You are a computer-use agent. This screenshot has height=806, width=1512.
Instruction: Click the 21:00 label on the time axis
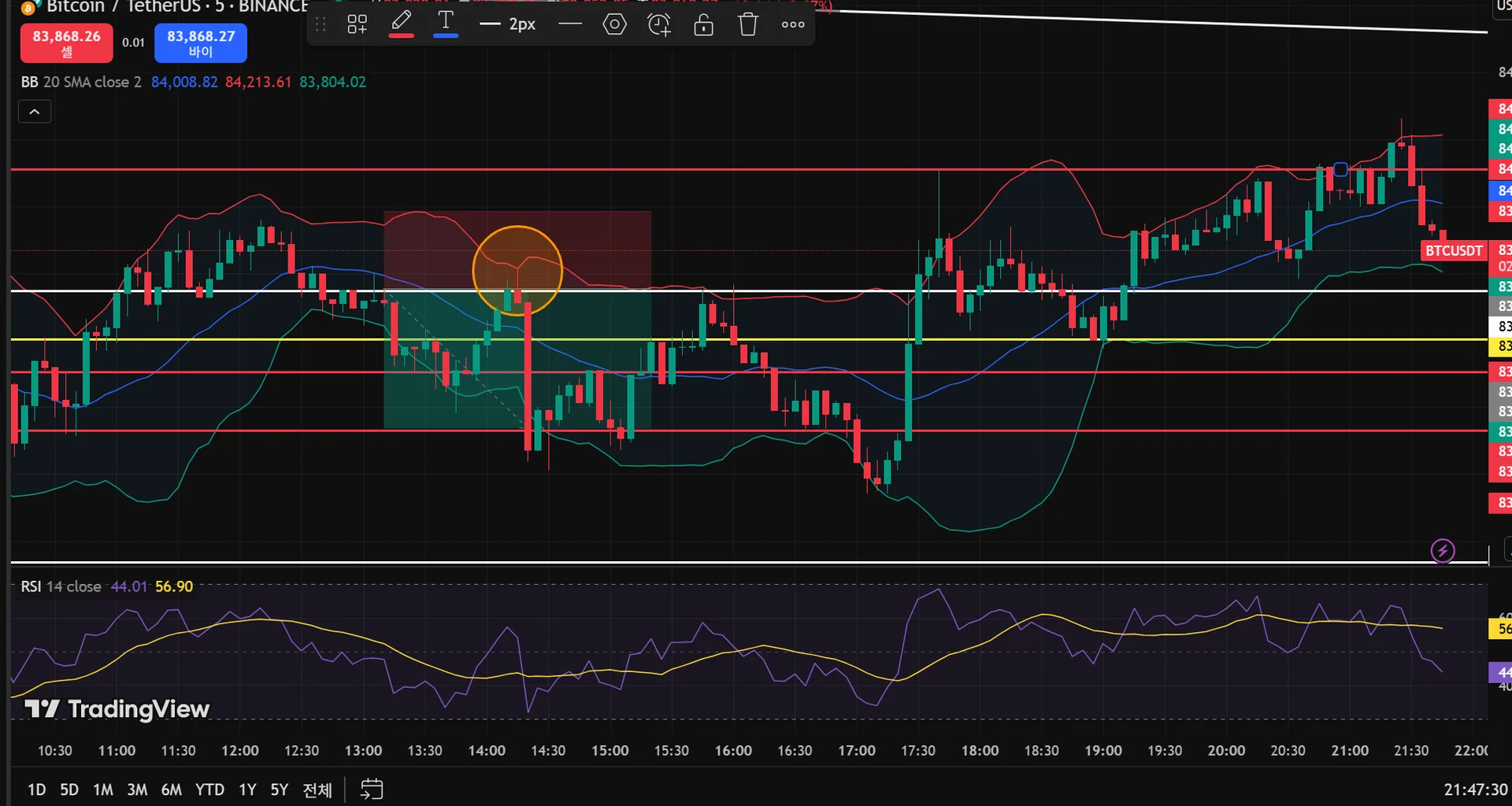point(1350,751)
